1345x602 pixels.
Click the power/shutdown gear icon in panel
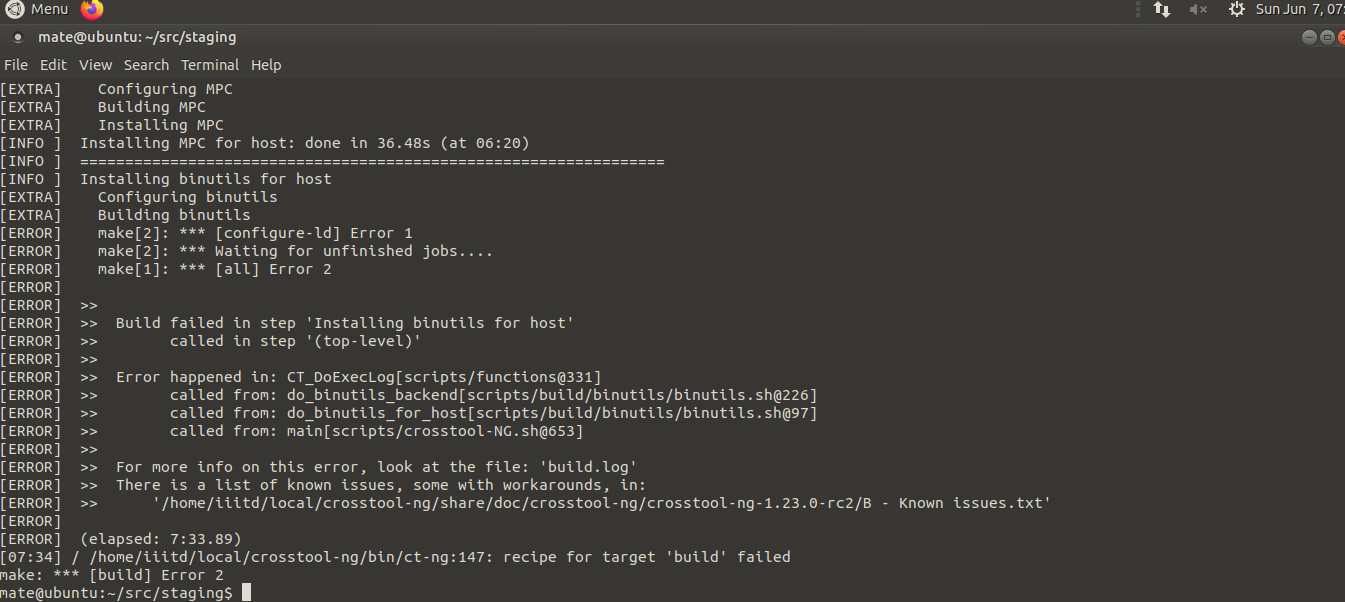click(1237, 10)
